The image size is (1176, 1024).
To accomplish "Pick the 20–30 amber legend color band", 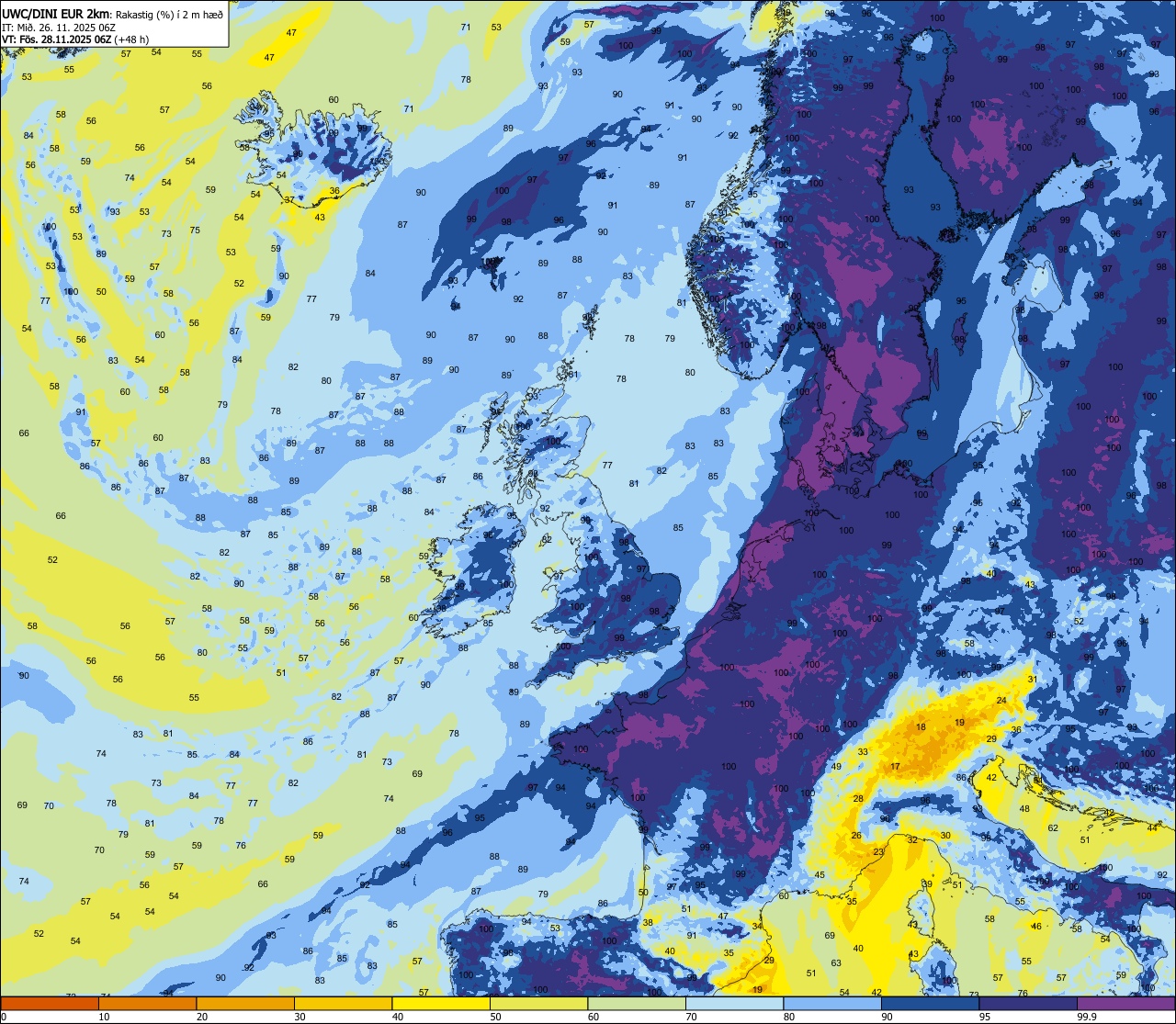I will pos(245,1003).
